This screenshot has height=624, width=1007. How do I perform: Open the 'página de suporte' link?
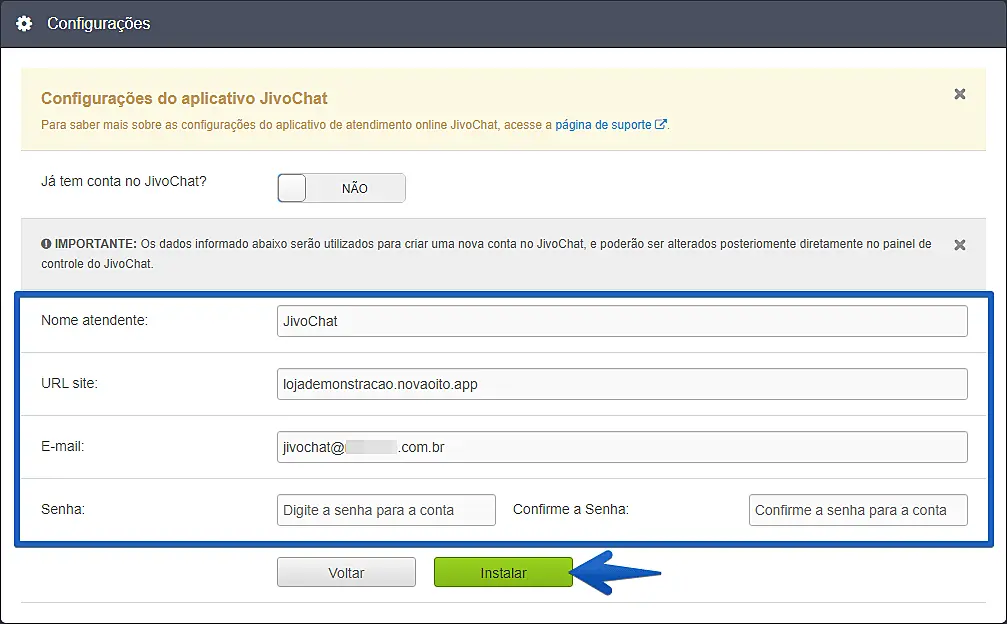click(603, 125)
